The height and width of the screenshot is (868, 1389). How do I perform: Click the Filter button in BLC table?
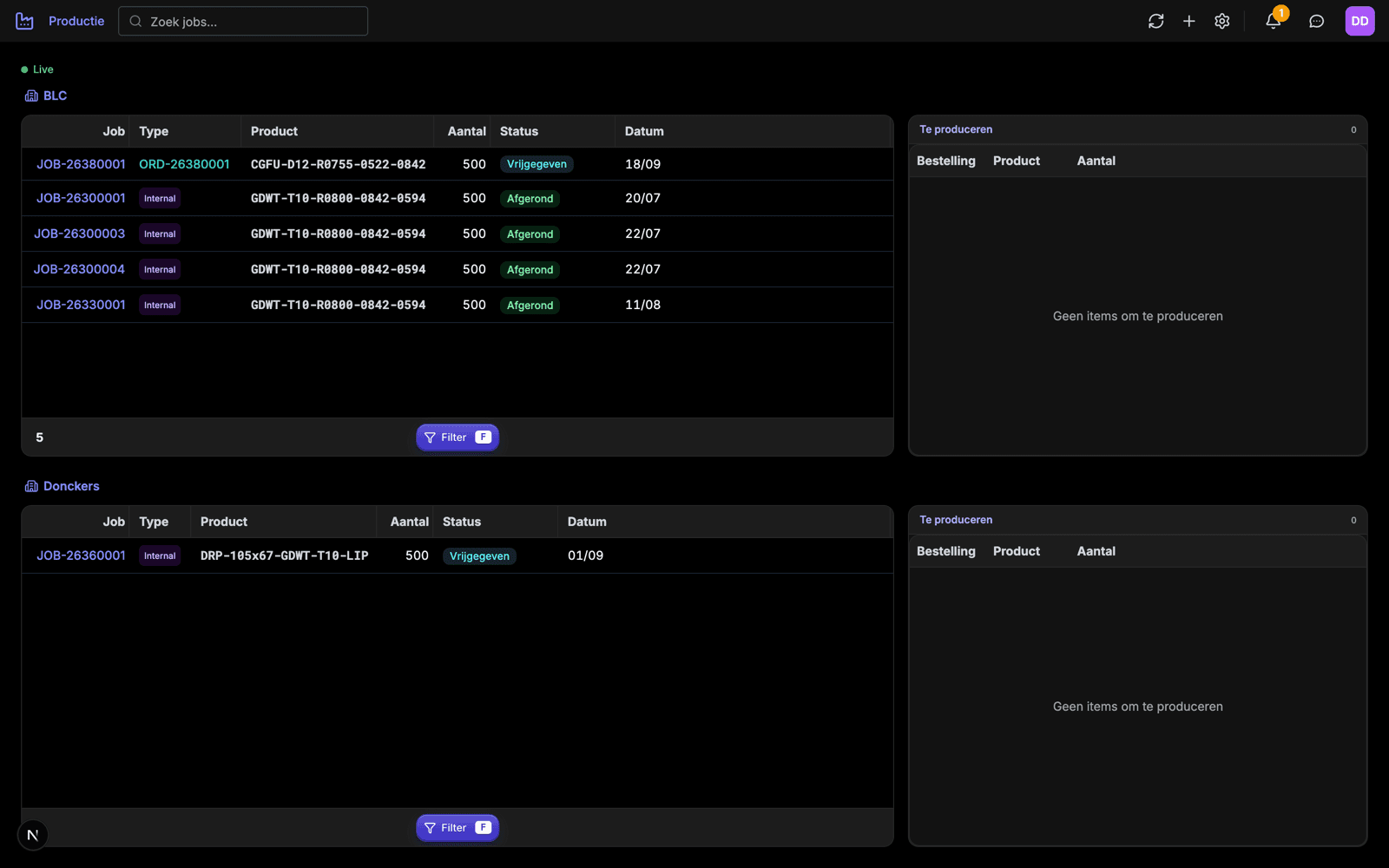pyautogui.click(x=458, y=437)
